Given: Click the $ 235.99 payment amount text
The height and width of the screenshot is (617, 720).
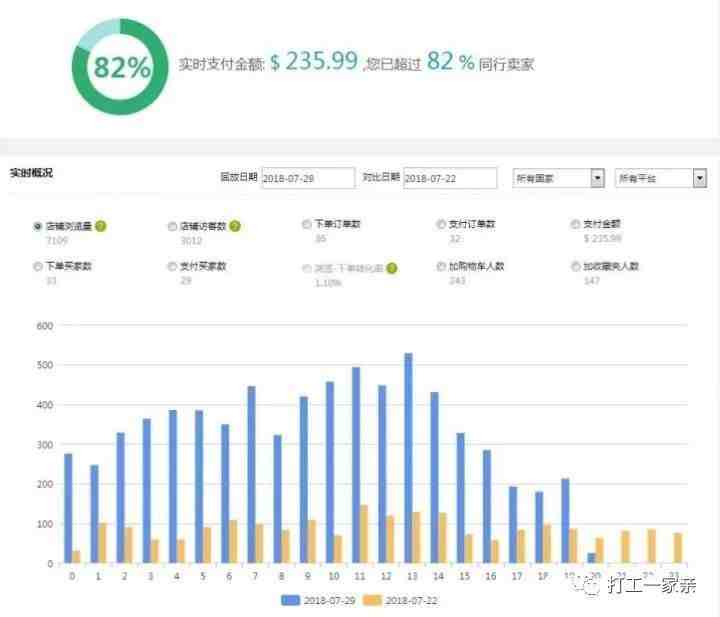Looking at the screenshot, I should pyautogui.click(x=314, y=62).
